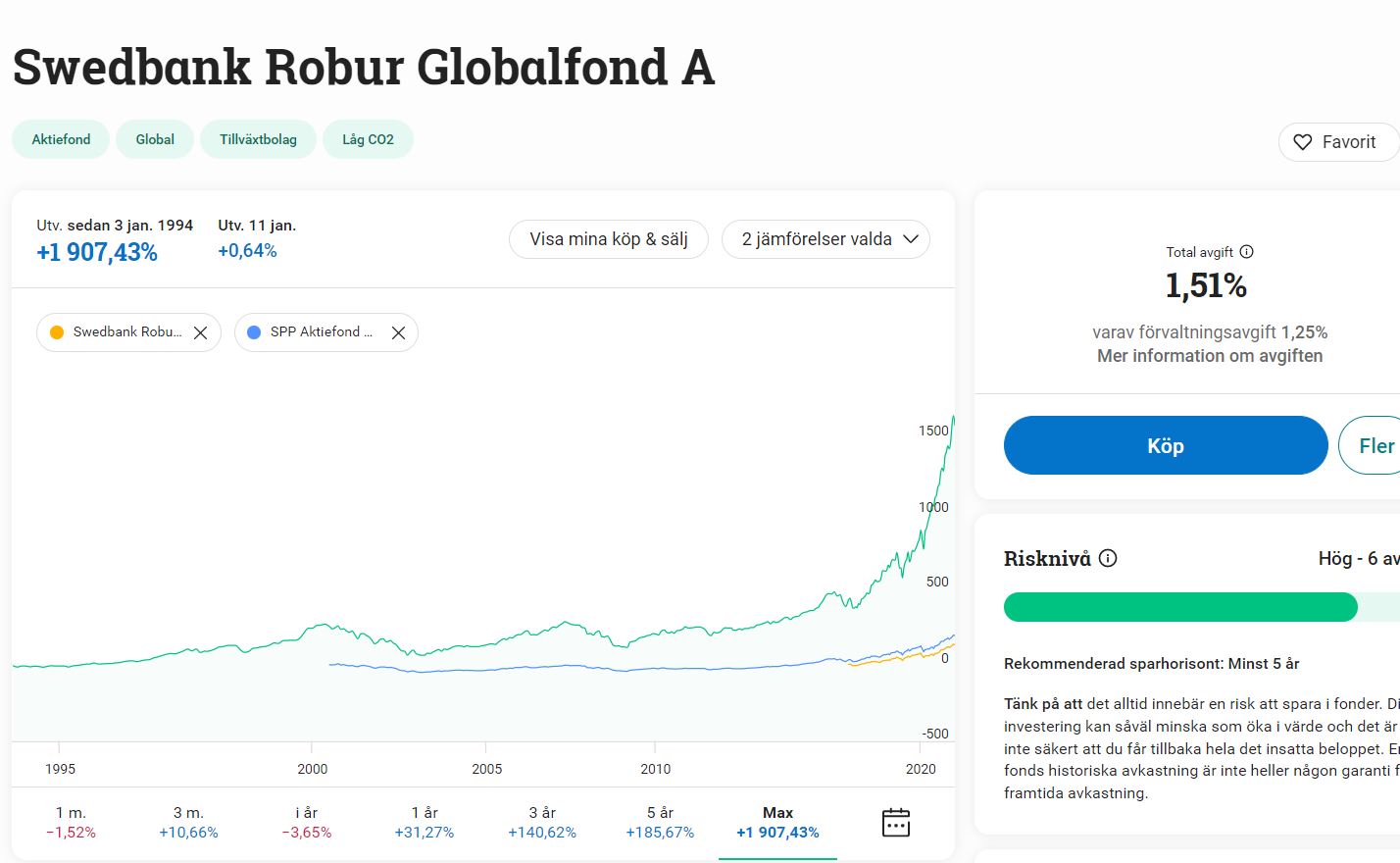The image size is (1400, 863).
Task: Expand the 2 jämförelser valda dropdown
Action: [825, 239]
